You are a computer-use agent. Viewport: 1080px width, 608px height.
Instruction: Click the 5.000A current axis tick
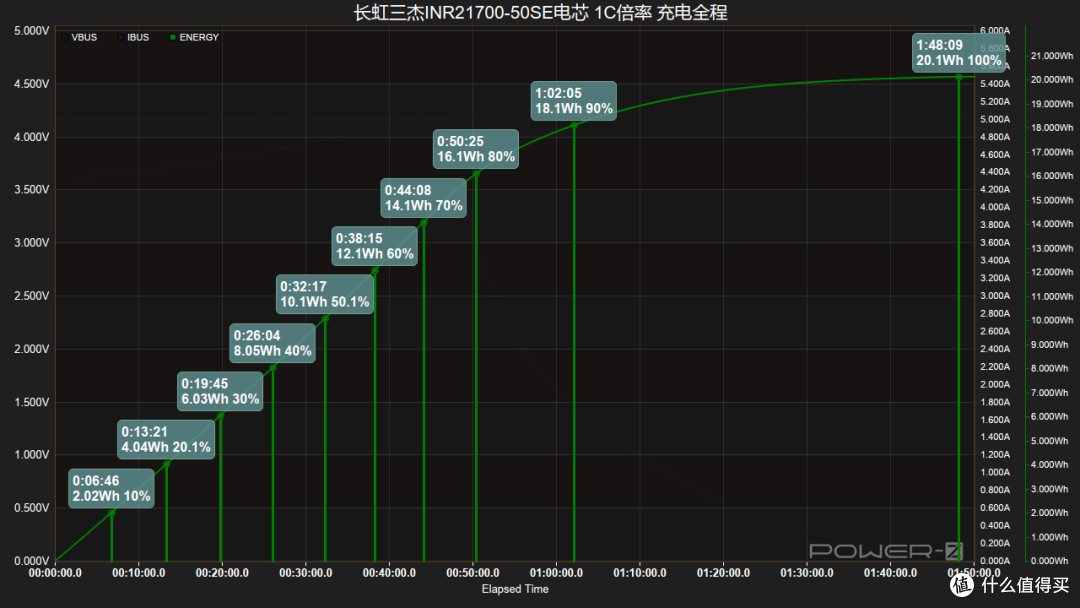coord(995,119)
